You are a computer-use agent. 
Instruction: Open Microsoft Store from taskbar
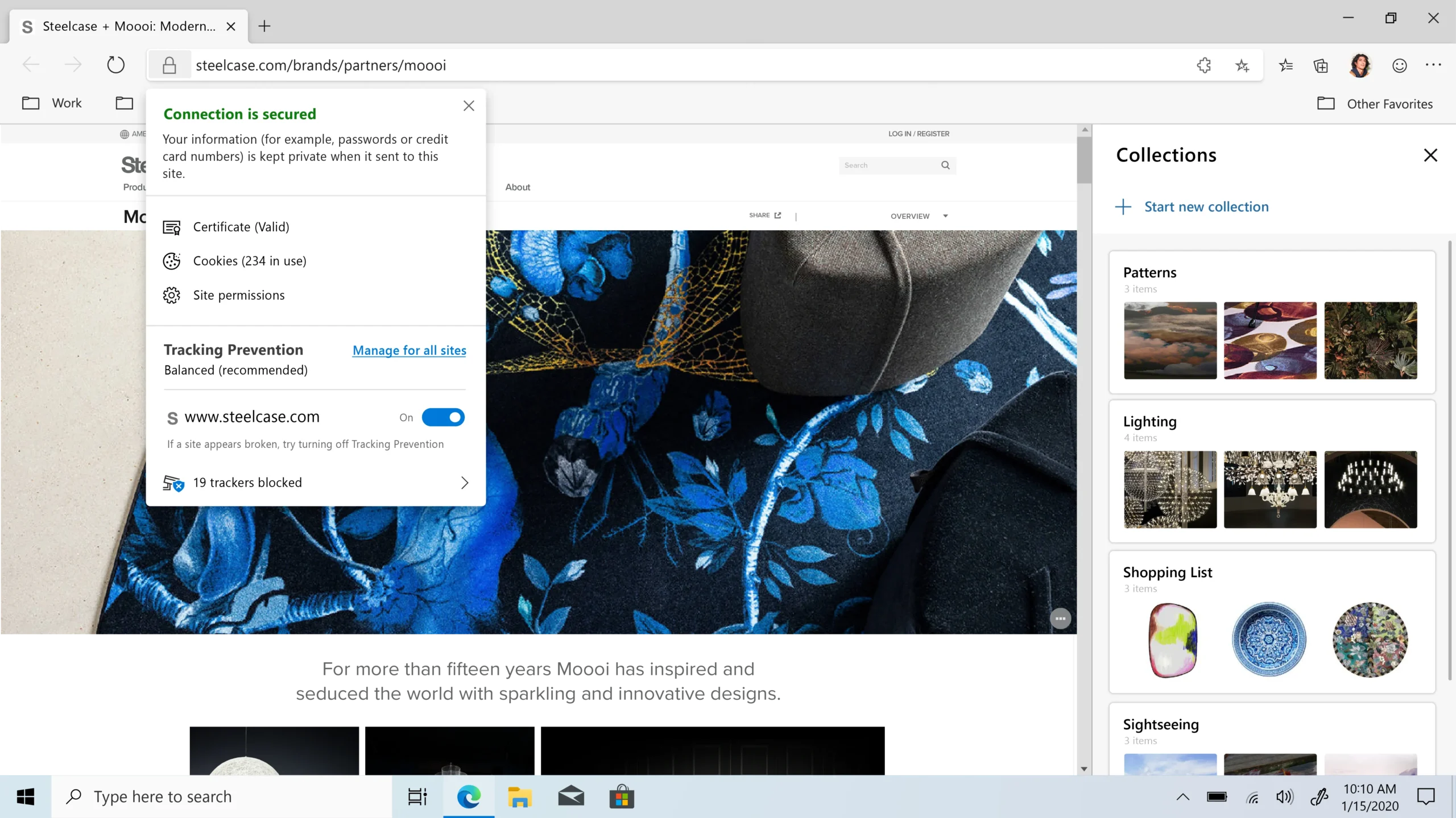(622, 797)
